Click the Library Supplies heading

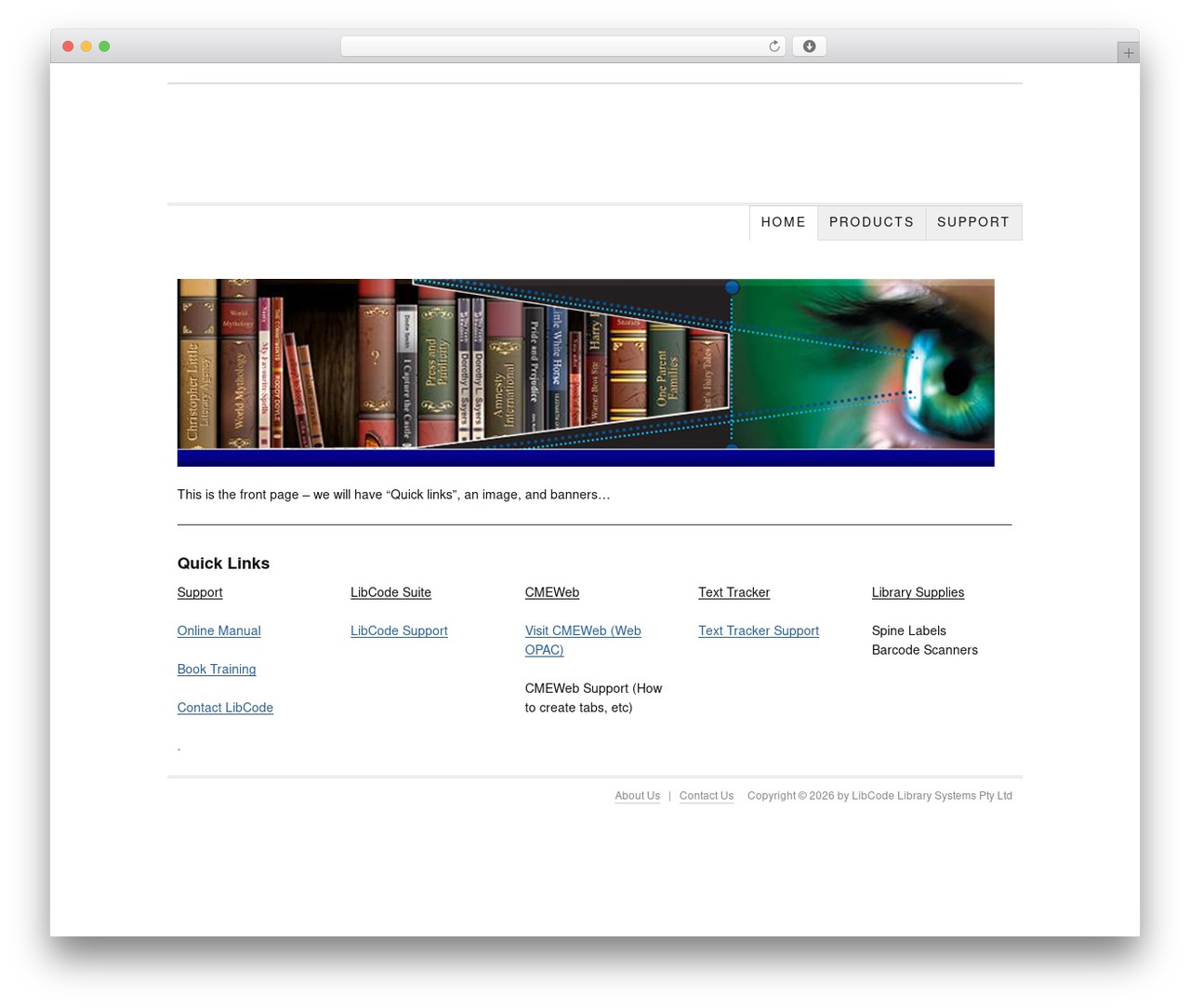pos(918,592)
